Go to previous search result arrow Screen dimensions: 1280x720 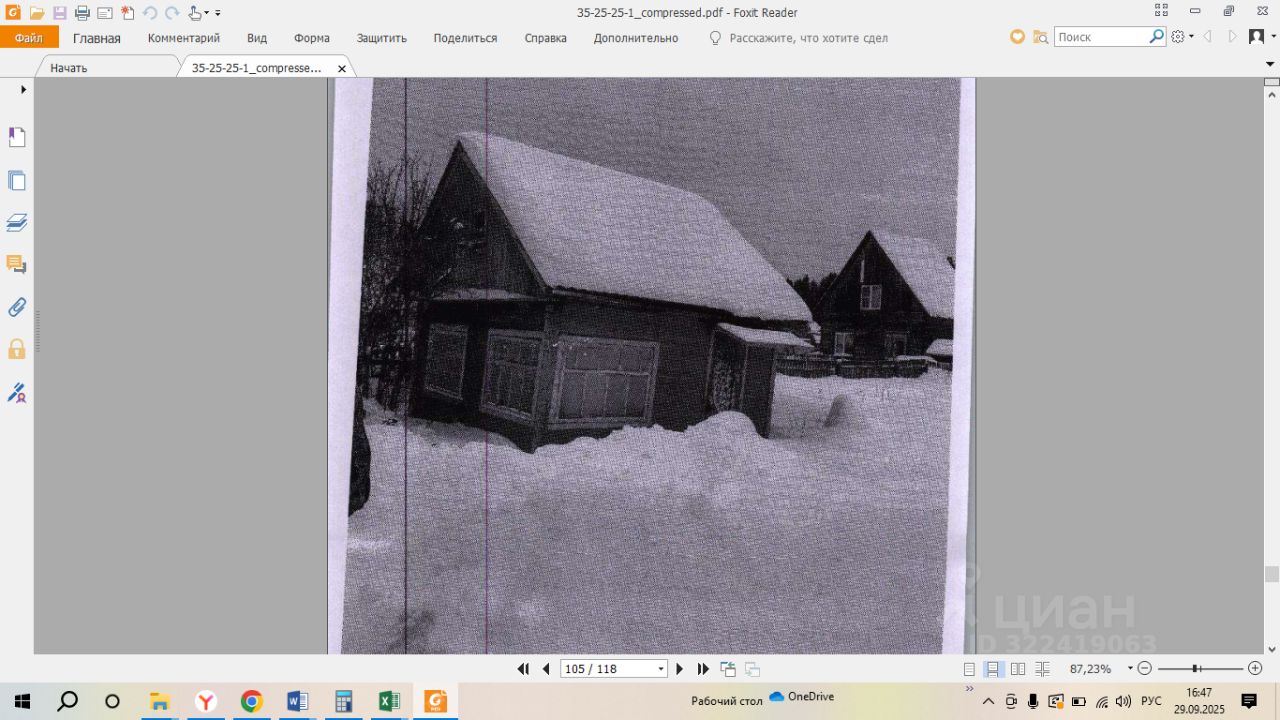(1208, 37)
